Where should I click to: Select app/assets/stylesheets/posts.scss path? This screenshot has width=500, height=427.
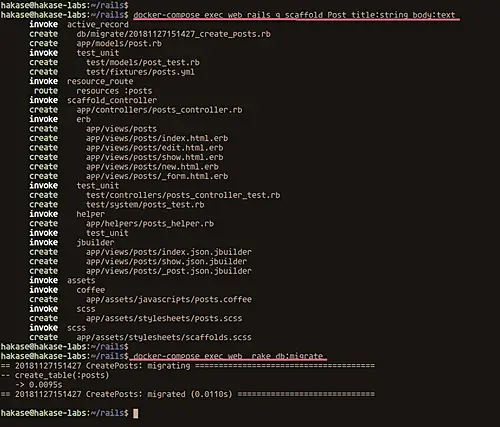[164, 318]
